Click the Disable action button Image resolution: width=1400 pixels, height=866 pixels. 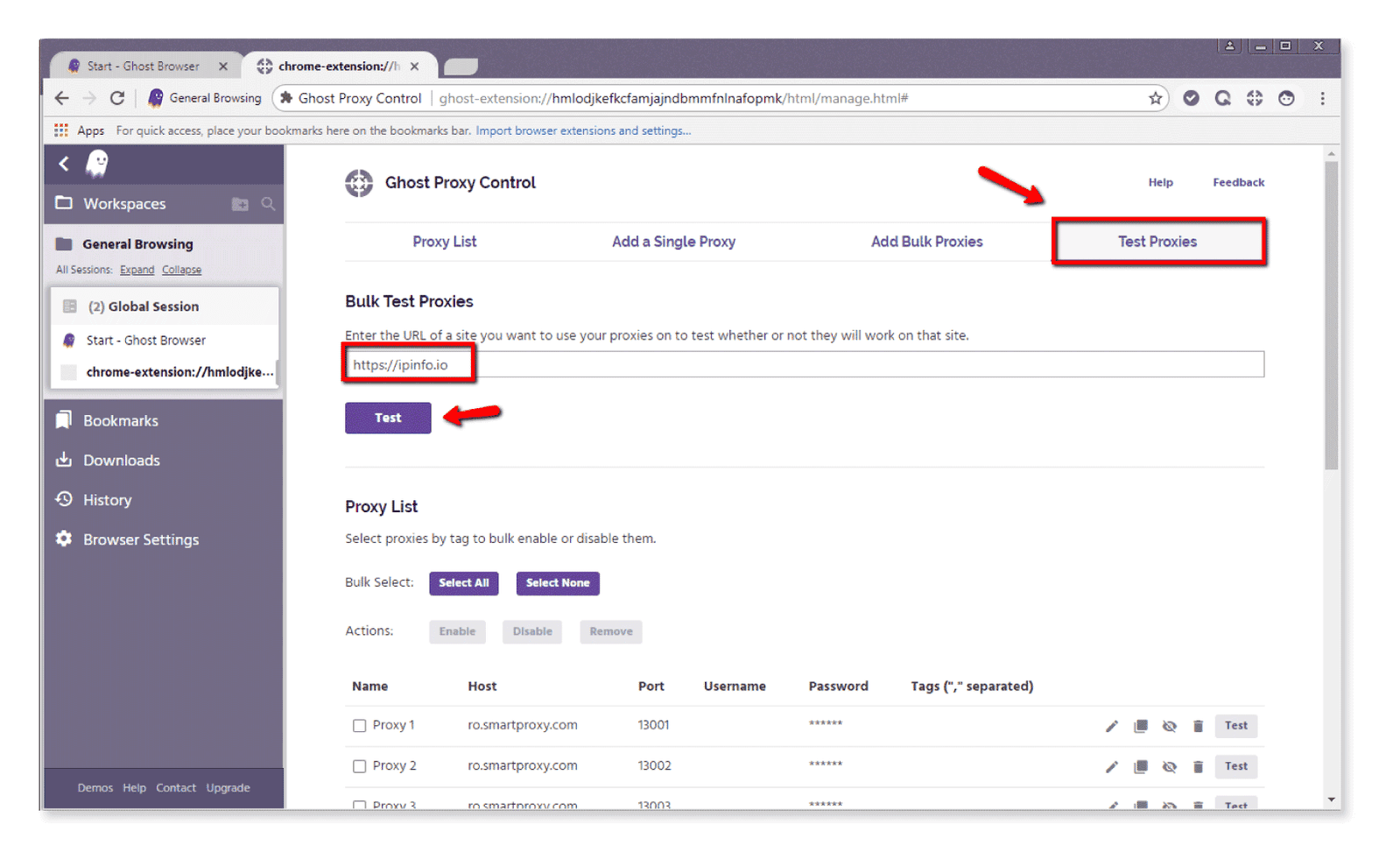[532, 631]
